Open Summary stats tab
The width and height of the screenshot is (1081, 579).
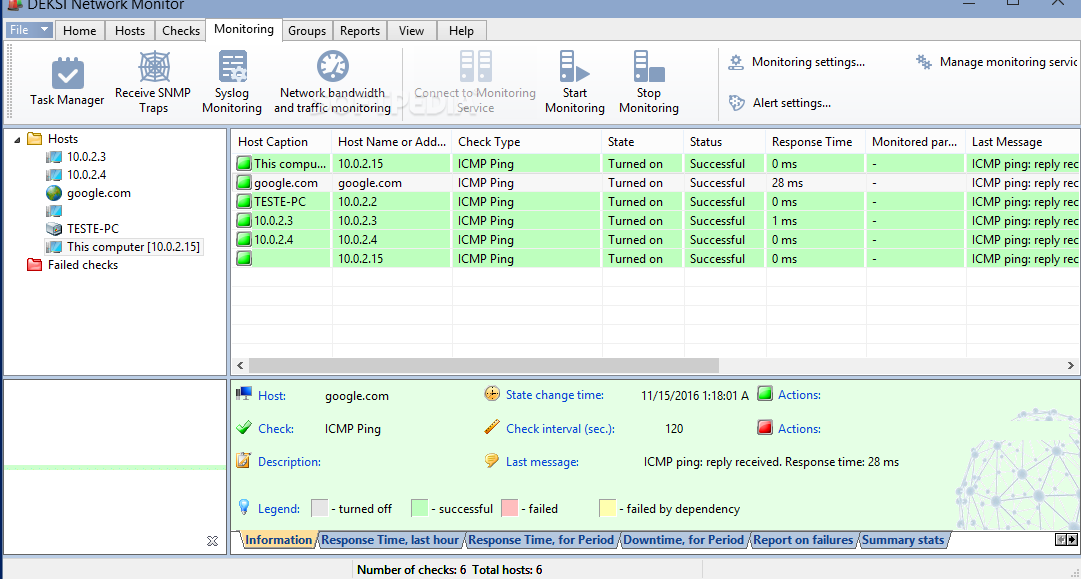click(x=902, y=540)
